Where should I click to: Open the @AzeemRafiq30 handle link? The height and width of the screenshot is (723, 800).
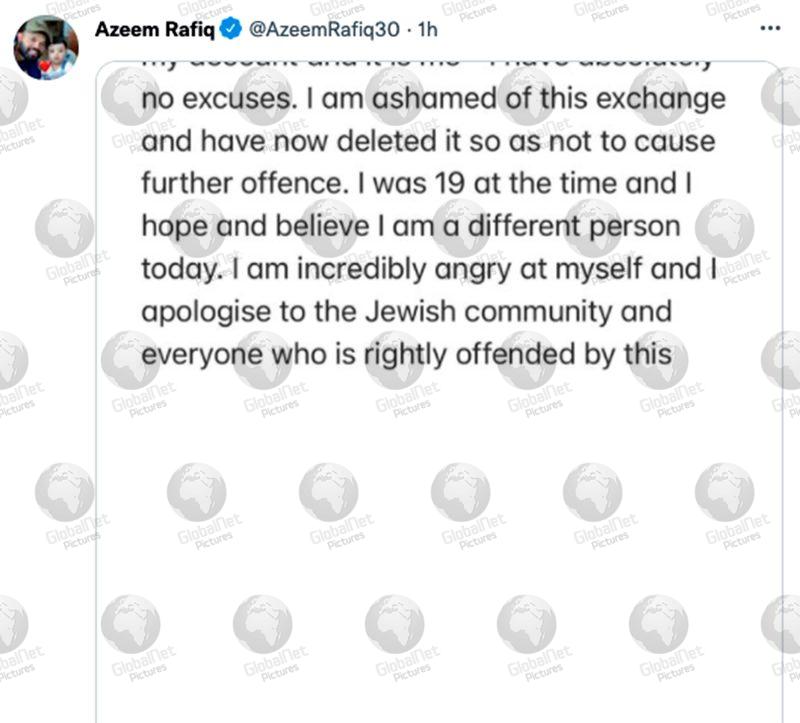[324, 29]
